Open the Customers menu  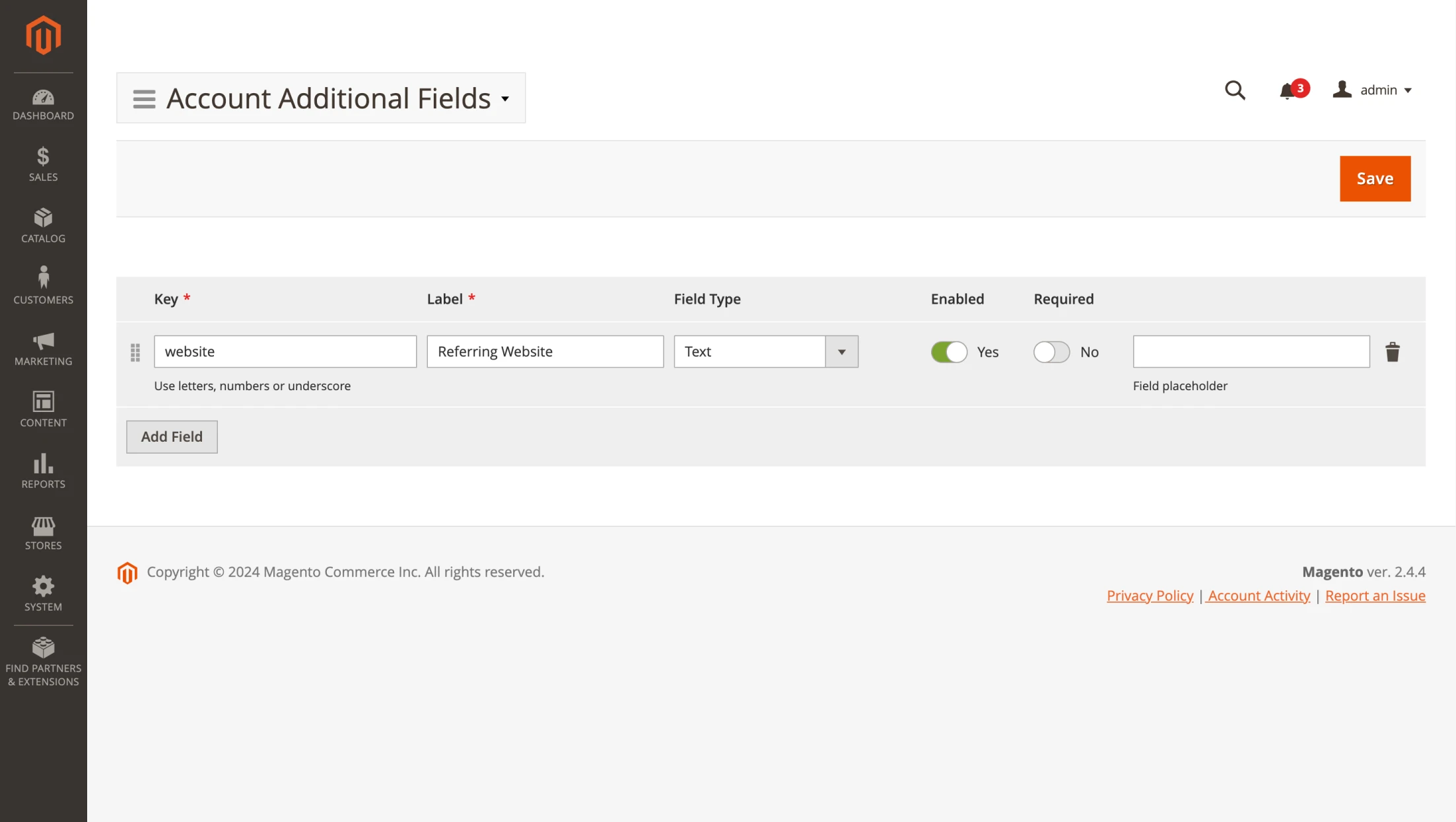(44, 287)
